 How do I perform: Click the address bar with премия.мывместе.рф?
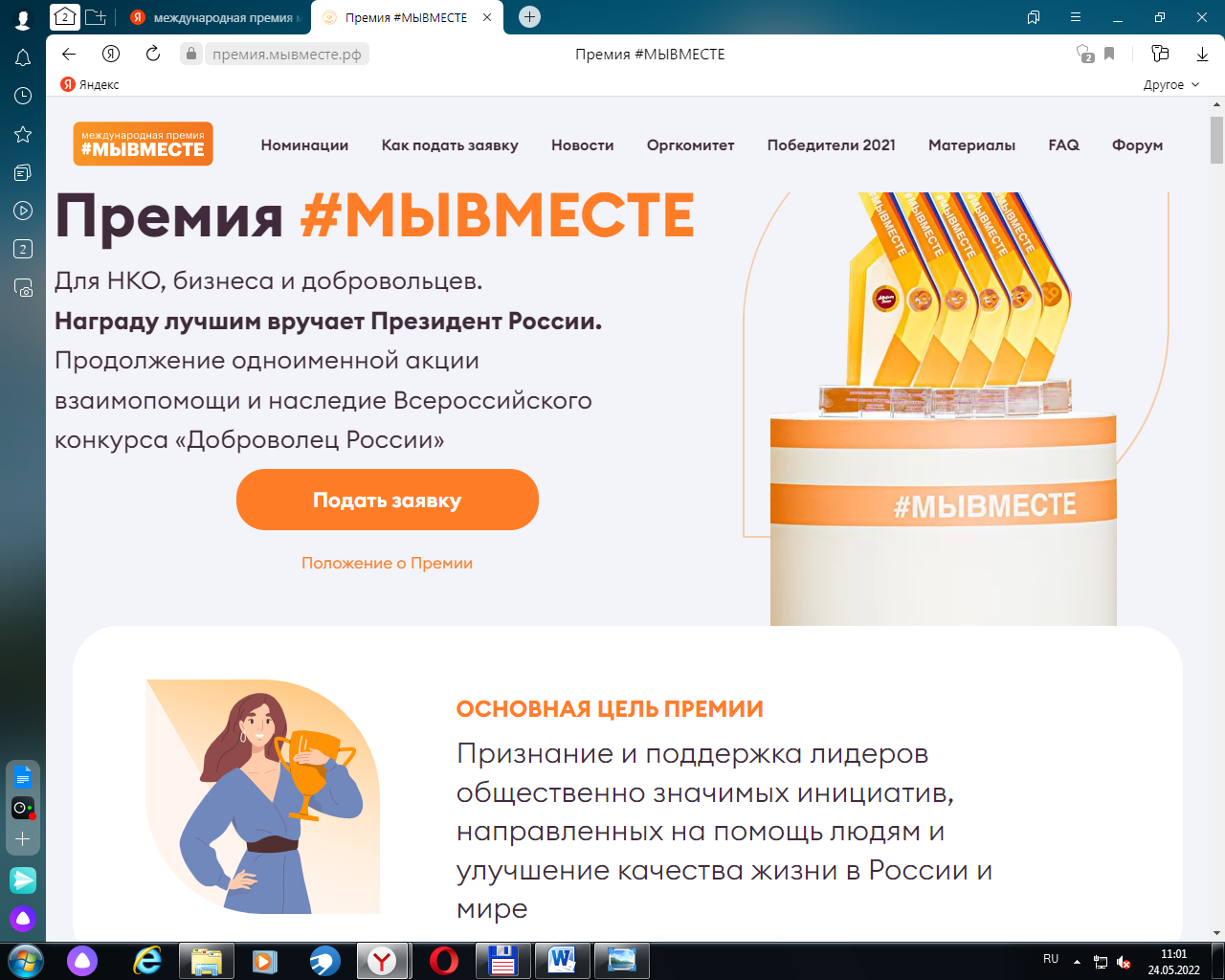[x=286, y=54]
